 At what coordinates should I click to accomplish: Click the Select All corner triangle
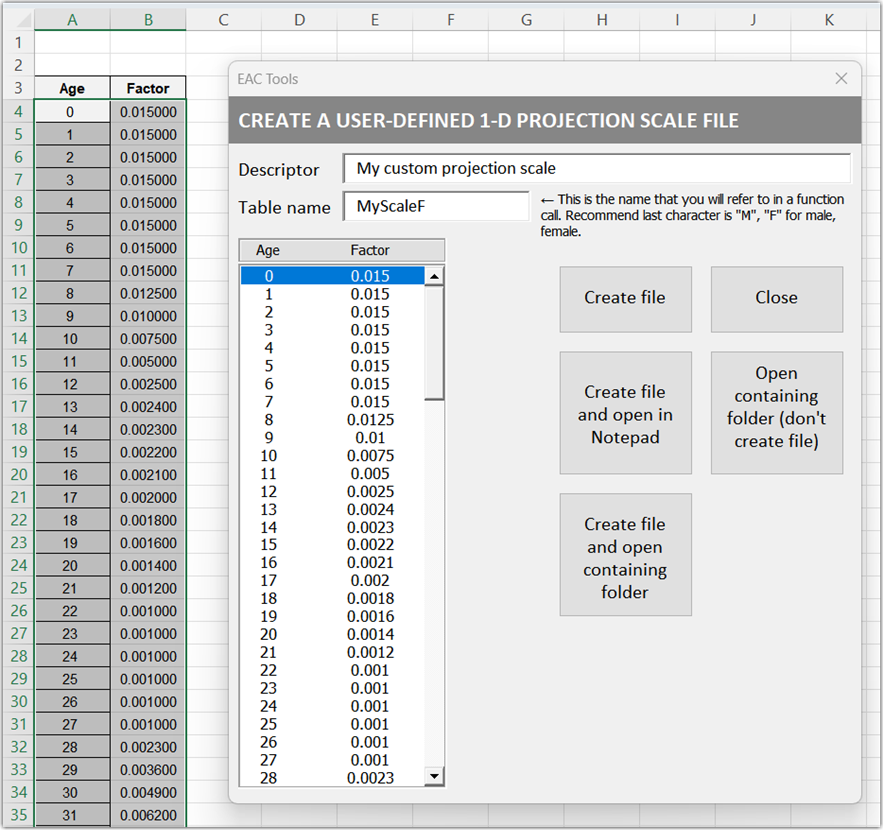23,20
